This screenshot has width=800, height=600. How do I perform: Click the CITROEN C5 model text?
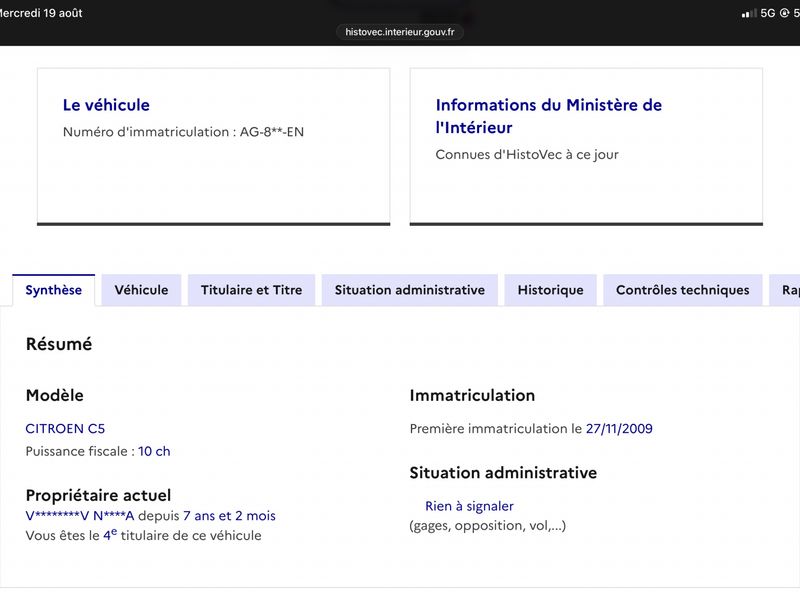(x=65, y=429)
